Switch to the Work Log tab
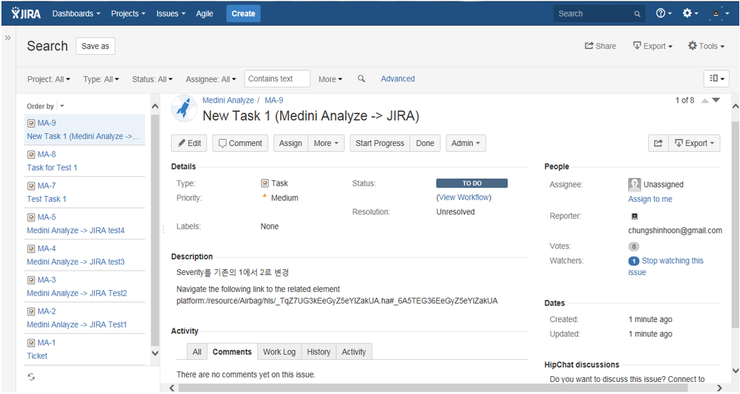Image resolution: width=740 pixels, height=394 pixels. pos(279,352)
